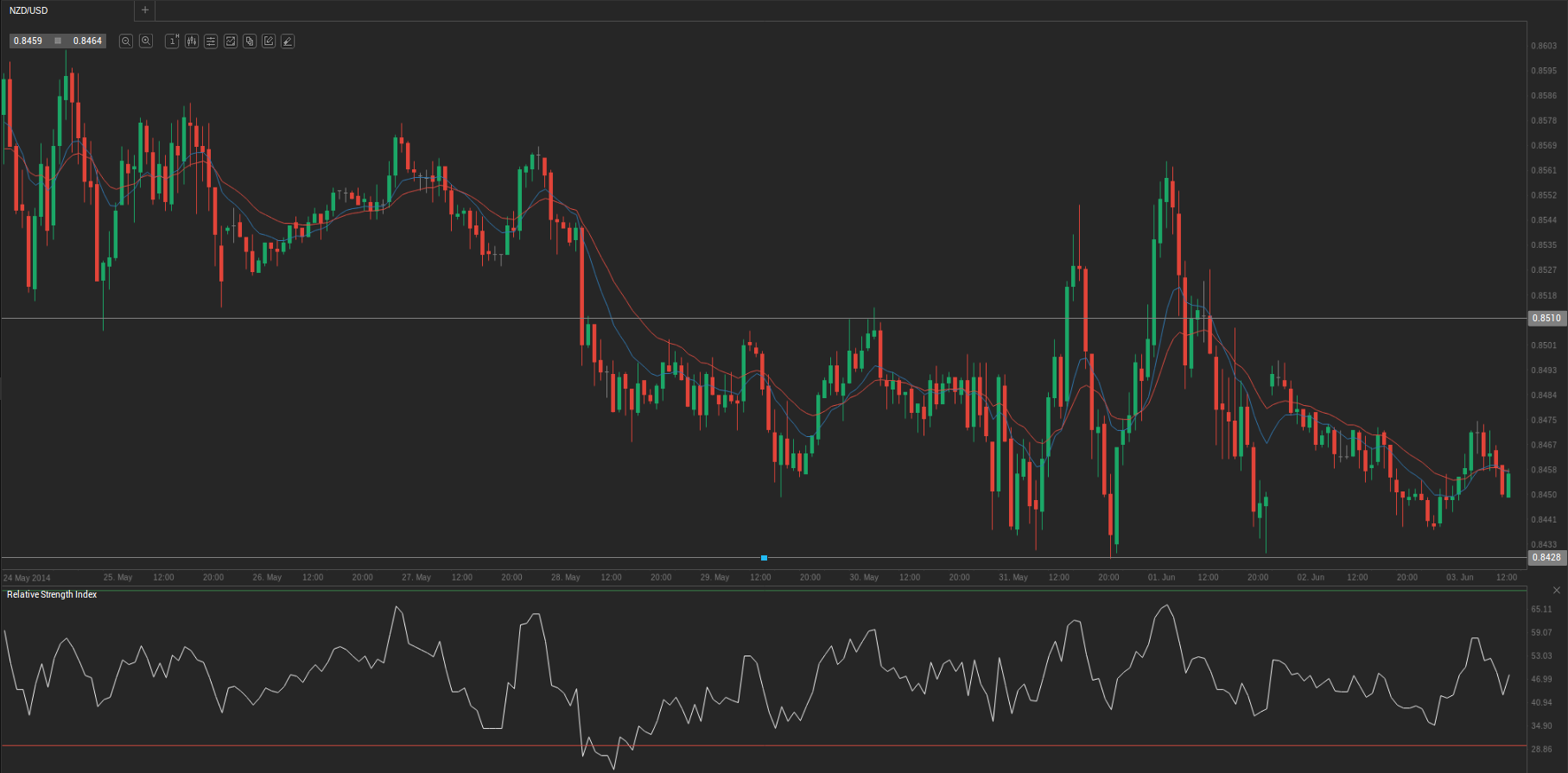Add a new chart tab
This screenshot has width=1568, height=773.
[145, 10]
